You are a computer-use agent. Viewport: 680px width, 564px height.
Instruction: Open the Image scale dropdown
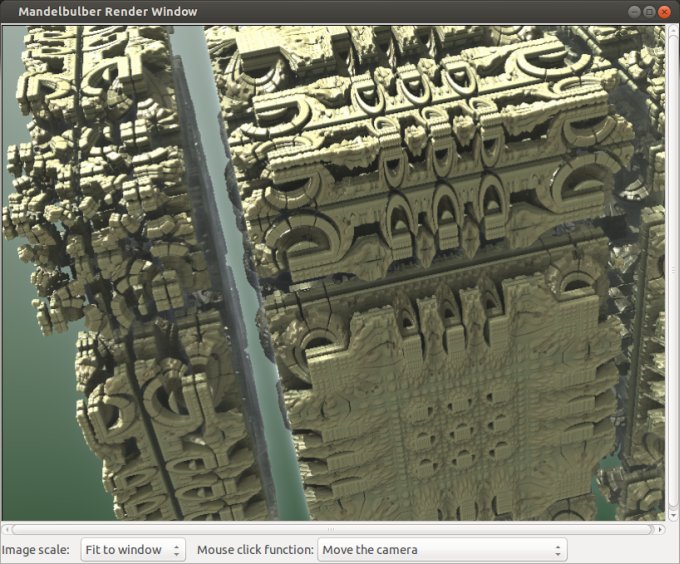pyautogui.click(x=133, y=549)
